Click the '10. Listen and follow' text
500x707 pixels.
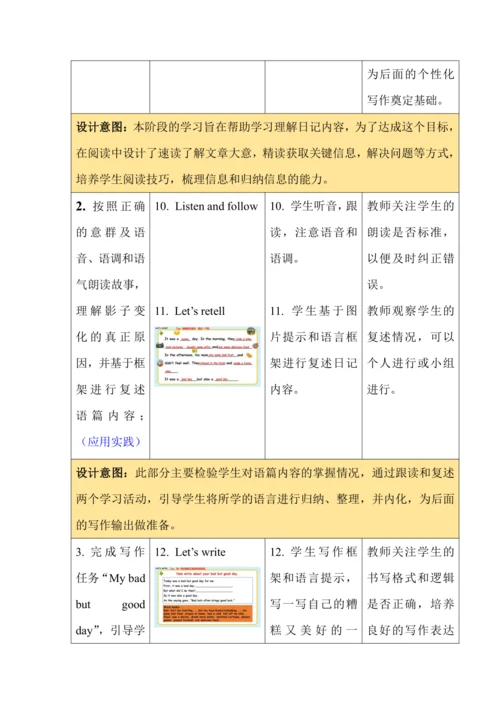[206, 207]
